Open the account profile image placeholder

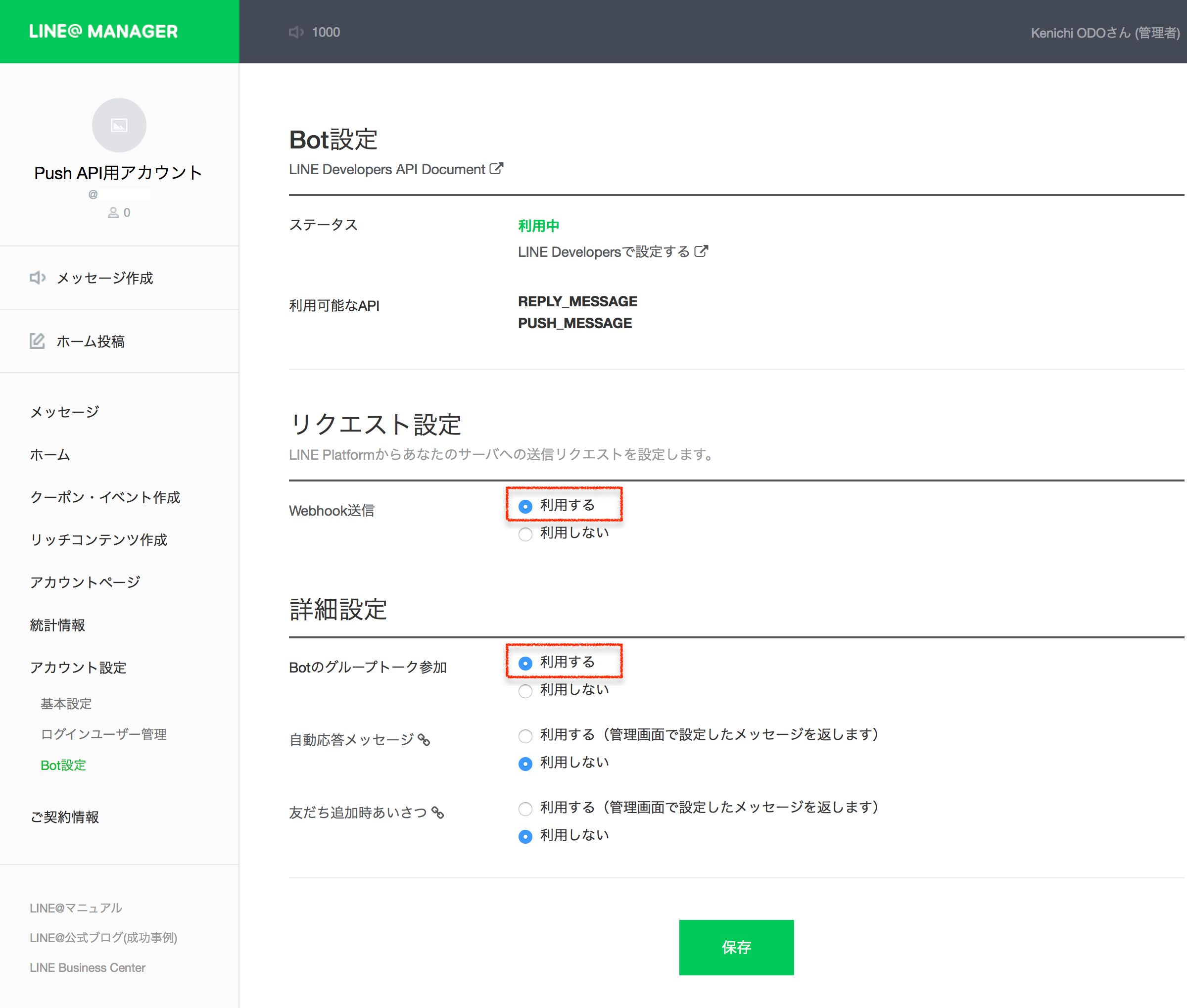tap(119, 125)
